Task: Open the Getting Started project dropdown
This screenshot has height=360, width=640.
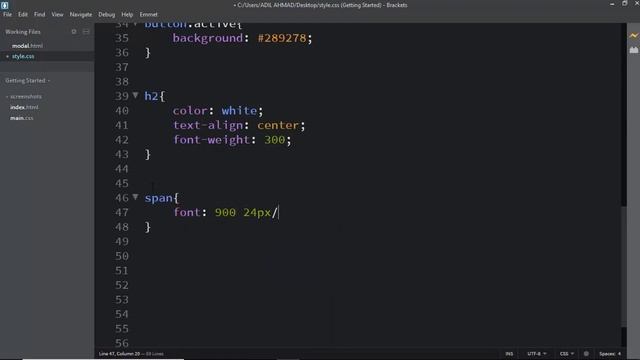Action: click(28, 80)
